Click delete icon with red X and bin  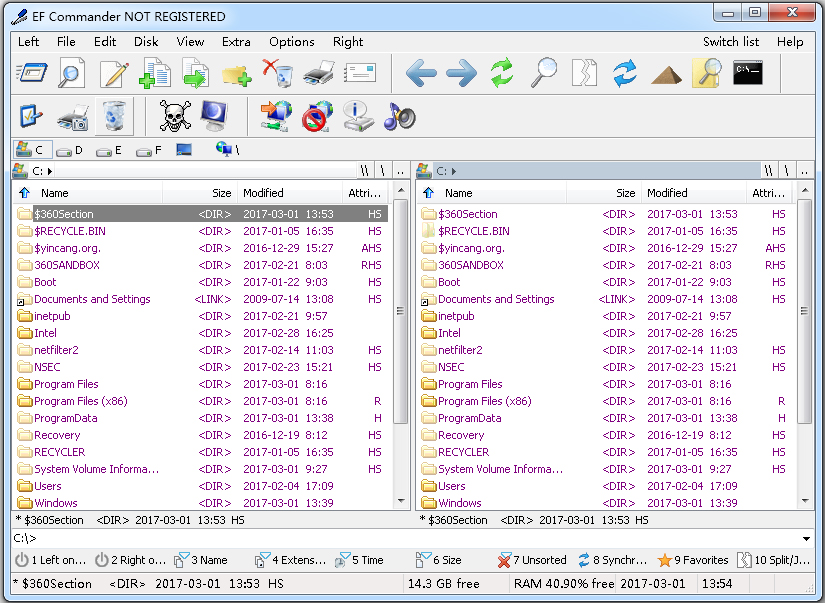(x=277, y=73)
